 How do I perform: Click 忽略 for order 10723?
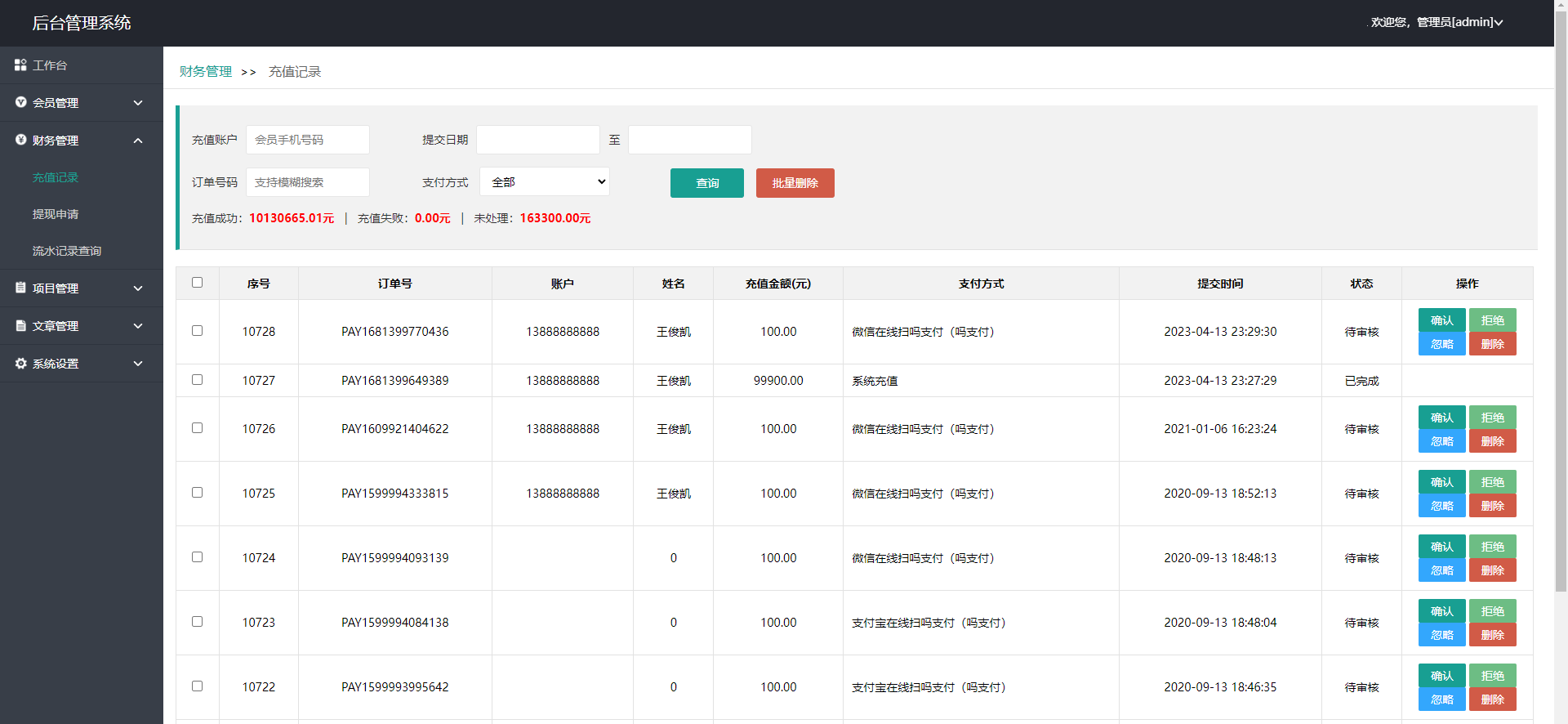click(1442, 635)
